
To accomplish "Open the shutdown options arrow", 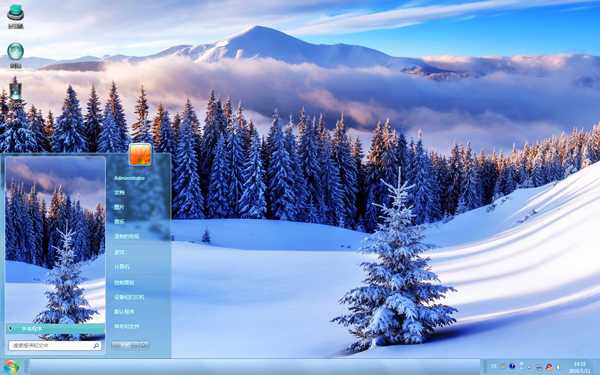I will coord(144,346).
